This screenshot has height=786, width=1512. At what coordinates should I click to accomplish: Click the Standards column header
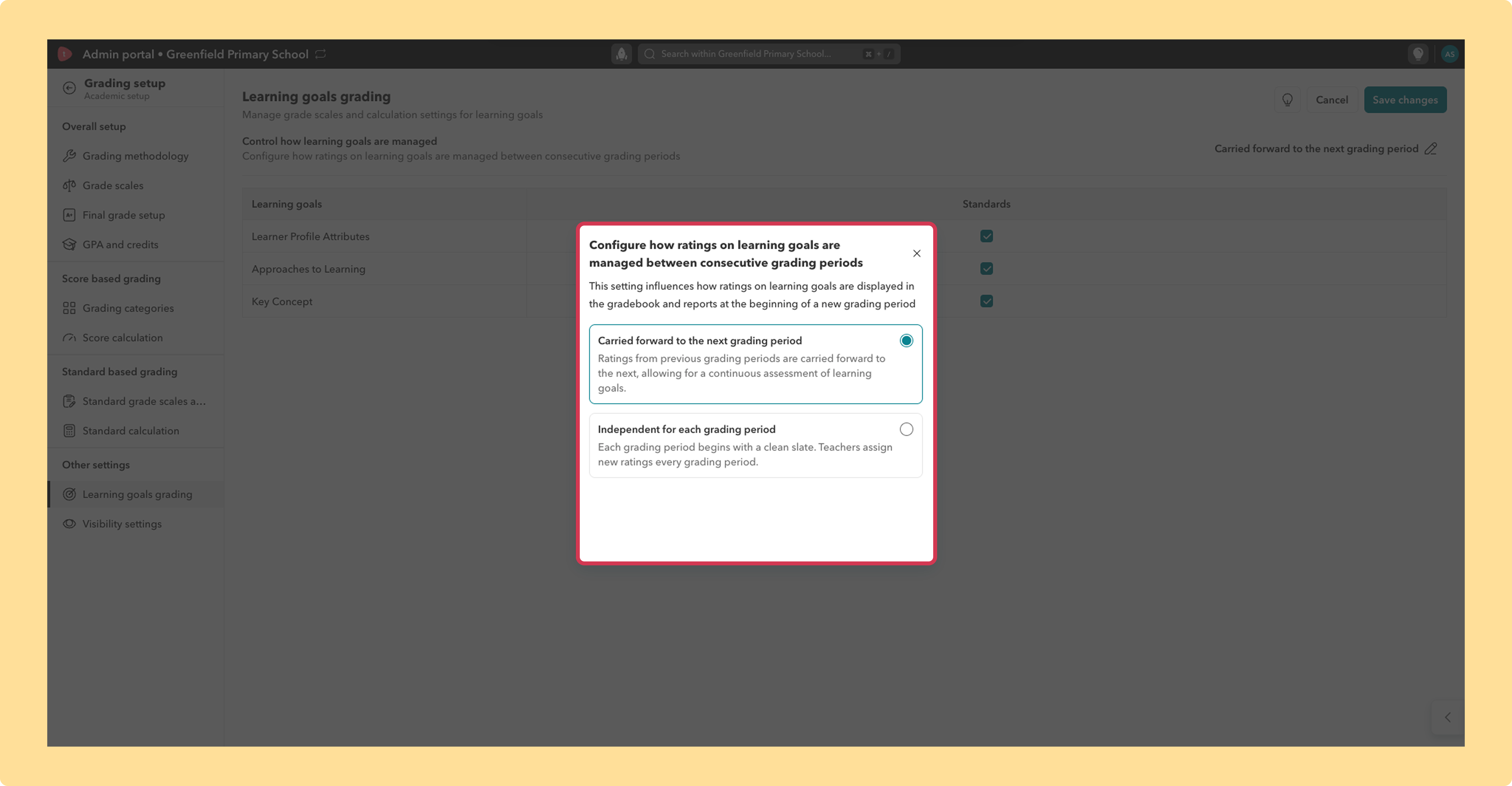pyautogui.click(x=986, y=204)
